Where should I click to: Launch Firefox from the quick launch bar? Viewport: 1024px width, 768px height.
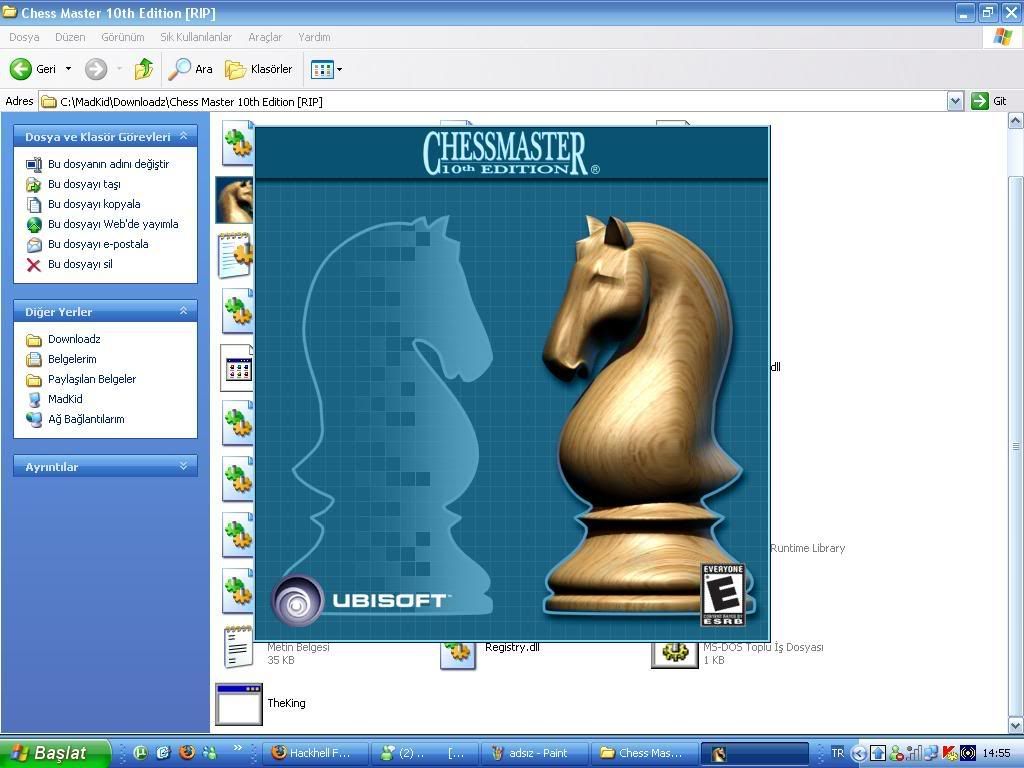coord(187,753)
